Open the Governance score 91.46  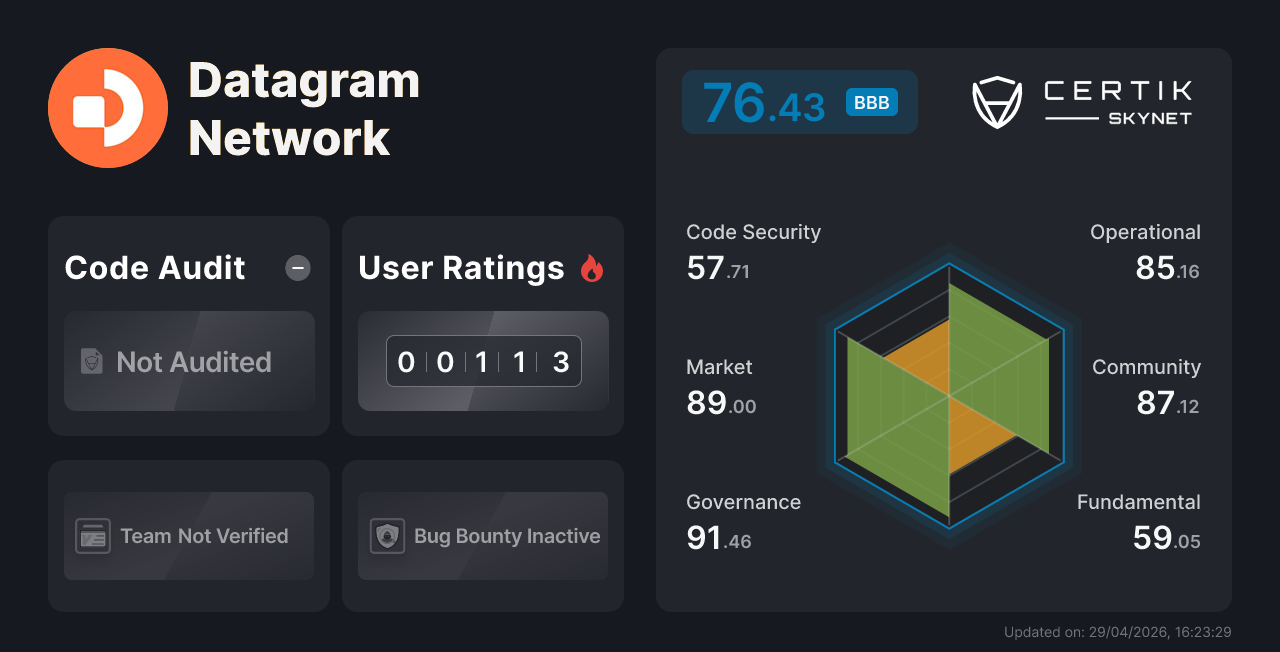(718, 539)
